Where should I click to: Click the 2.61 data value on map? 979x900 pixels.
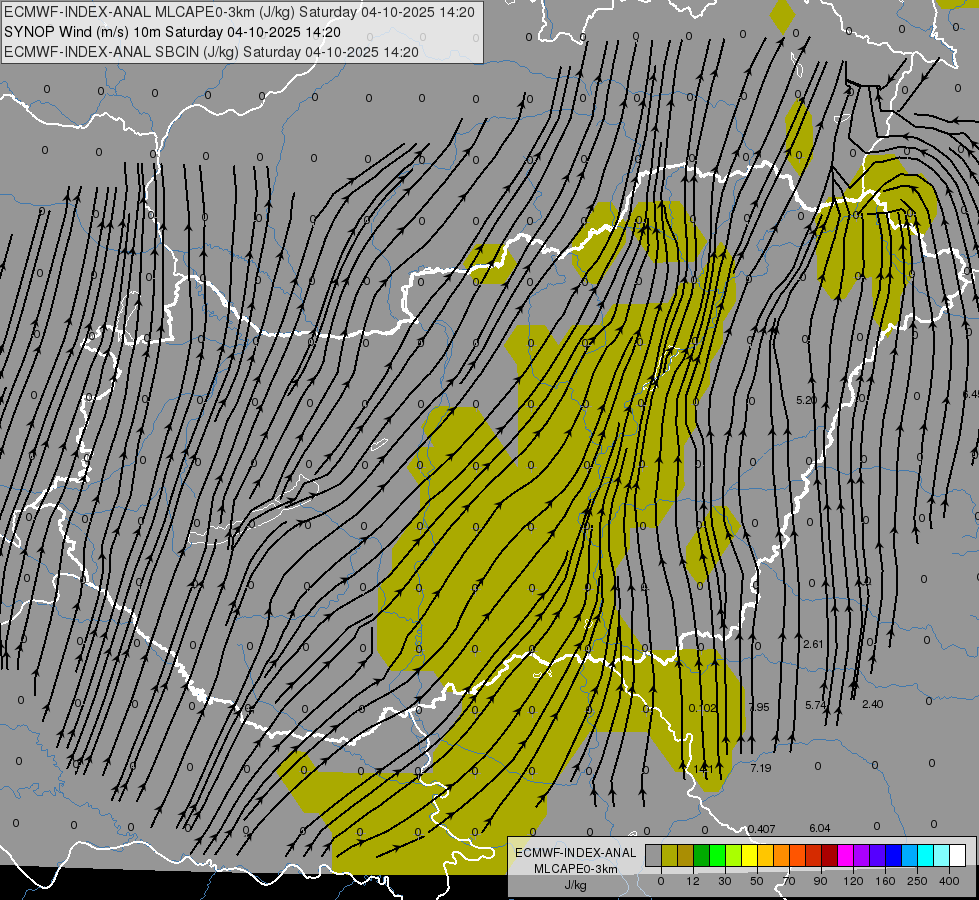(814, 644)
